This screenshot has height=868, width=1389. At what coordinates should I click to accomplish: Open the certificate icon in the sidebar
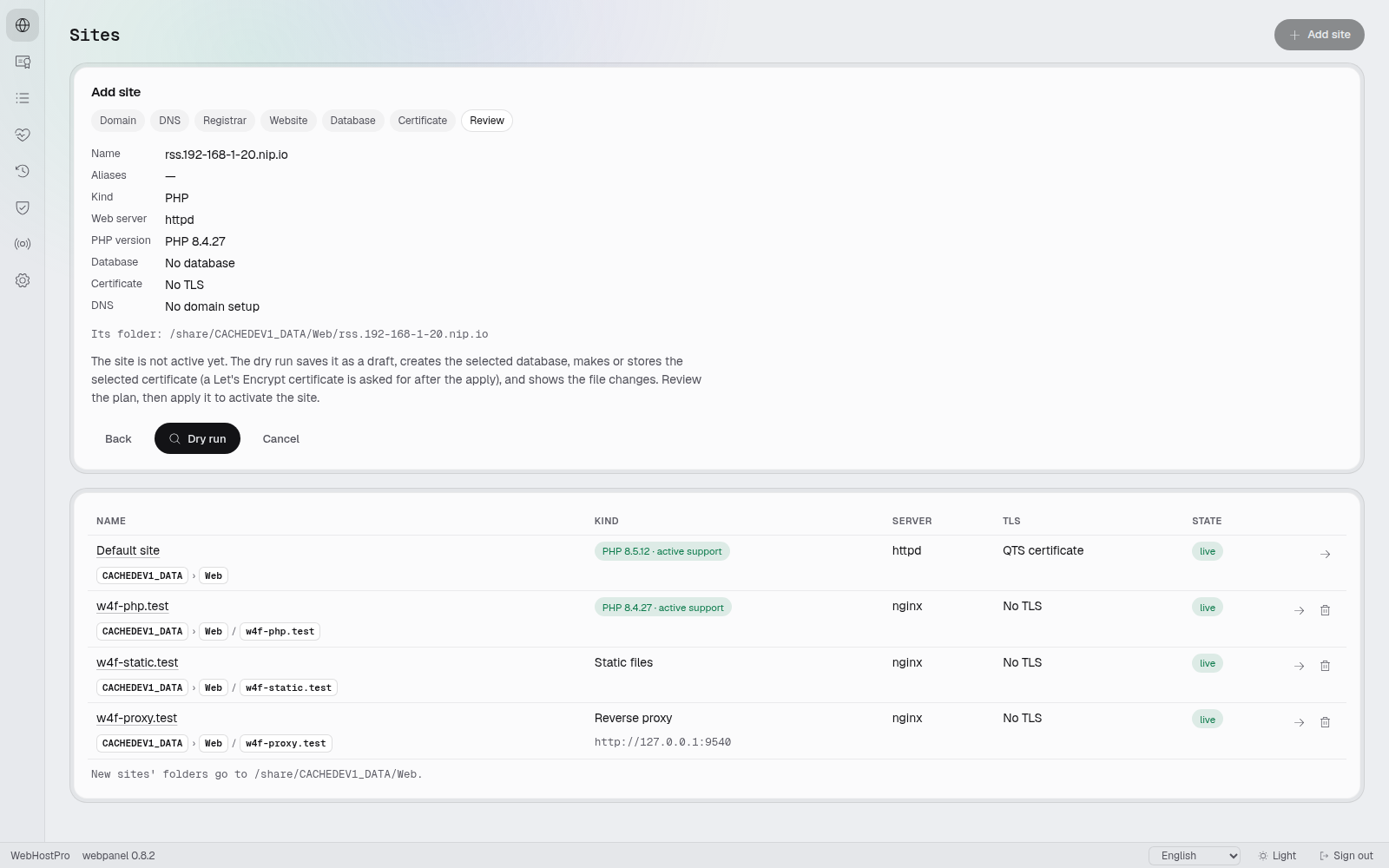[x=23, y=62]
